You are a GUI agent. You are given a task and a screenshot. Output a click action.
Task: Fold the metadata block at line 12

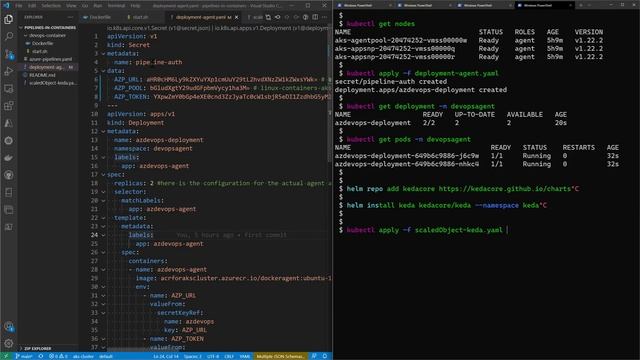tap(103, 131)
